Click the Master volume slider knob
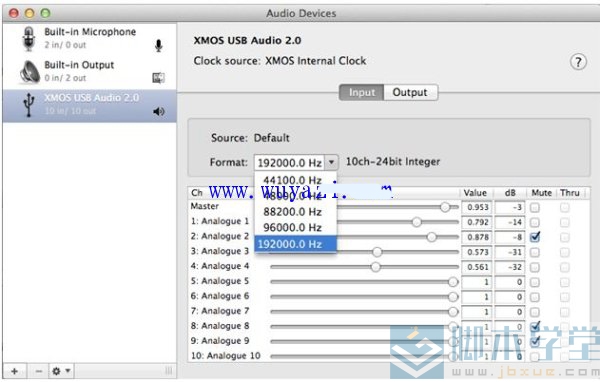600x382 pixels. tap(445, 207)
